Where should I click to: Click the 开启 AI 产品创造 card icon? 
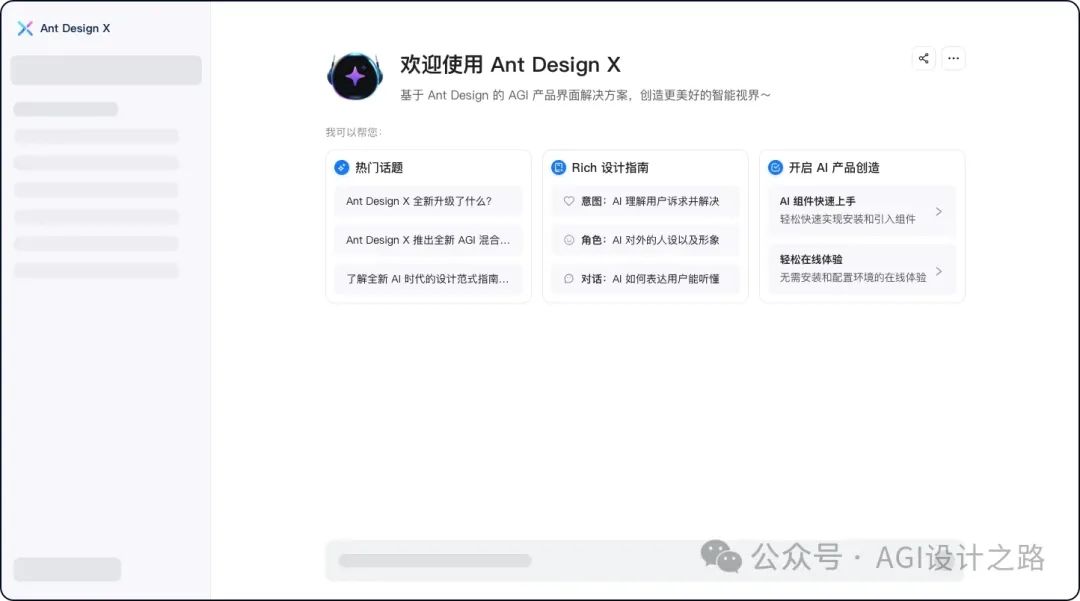[776, 167]
